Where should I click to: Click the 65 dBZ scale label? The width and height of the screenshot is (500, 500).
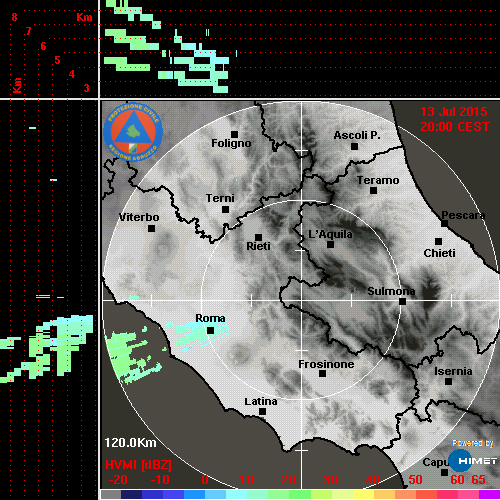[478, 480]
